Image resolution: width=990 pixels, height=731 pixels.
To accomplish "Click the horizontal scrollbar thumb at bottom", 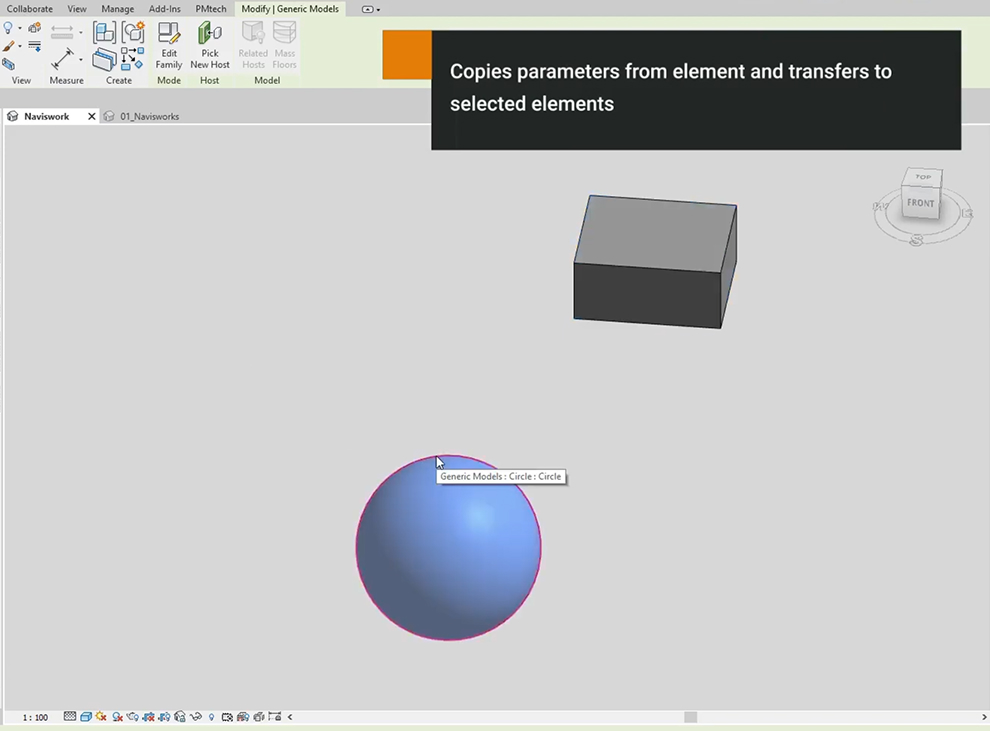I will (690, 717).
